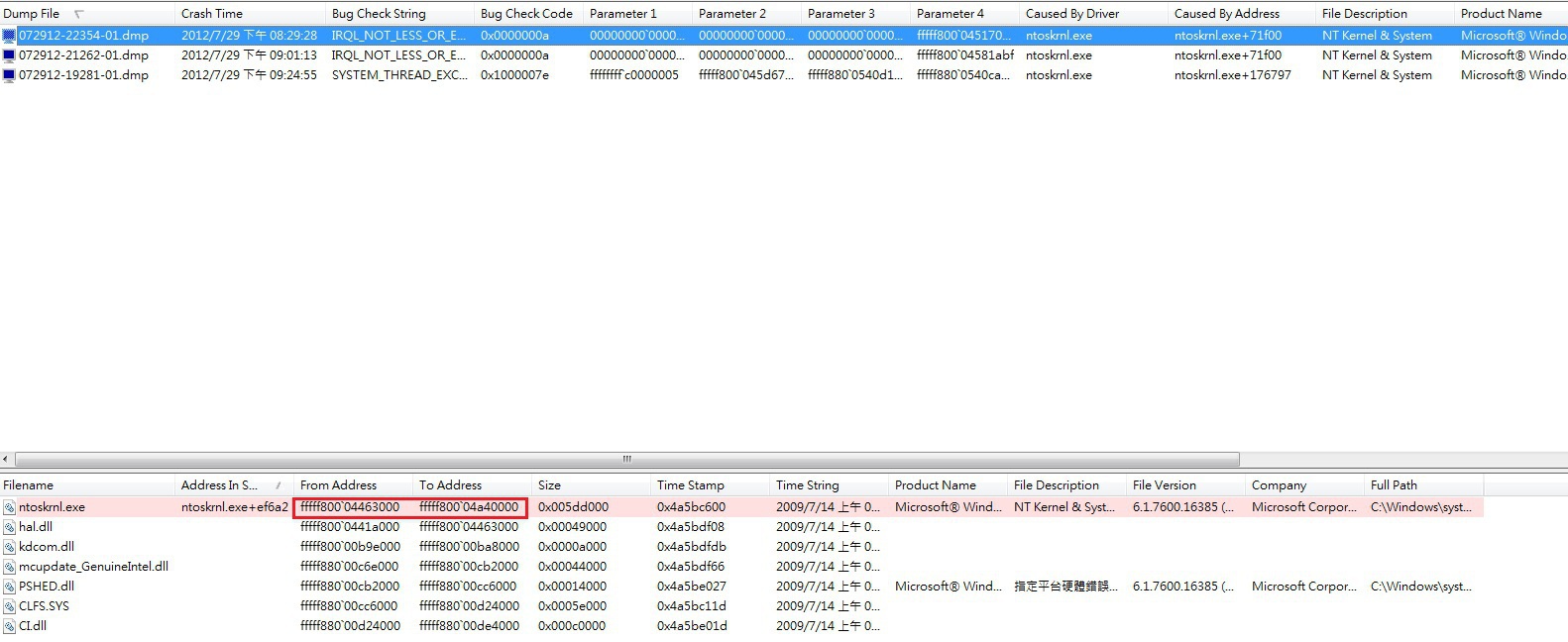Click the left arrow of horizontal scrollbar
The height and width of the screenshot is (642, 1568).
point(7,459)
